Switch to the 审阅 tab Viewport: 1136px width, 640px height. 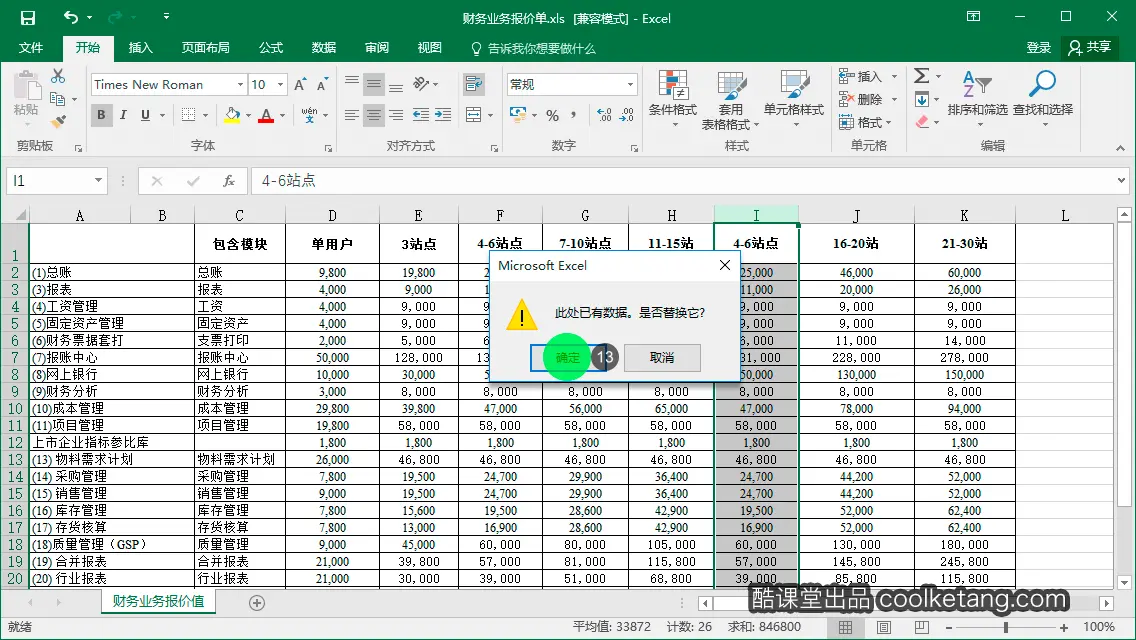pos(377,48)
